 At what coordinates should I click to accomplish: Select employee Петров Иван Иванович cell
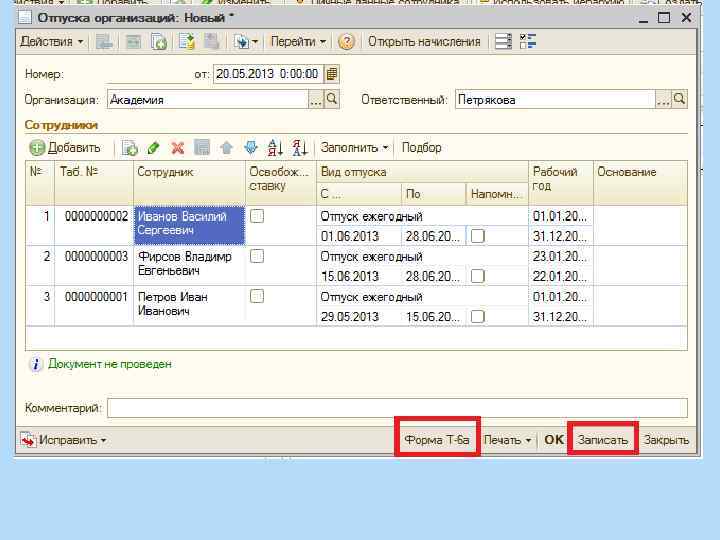pos(189,305)
